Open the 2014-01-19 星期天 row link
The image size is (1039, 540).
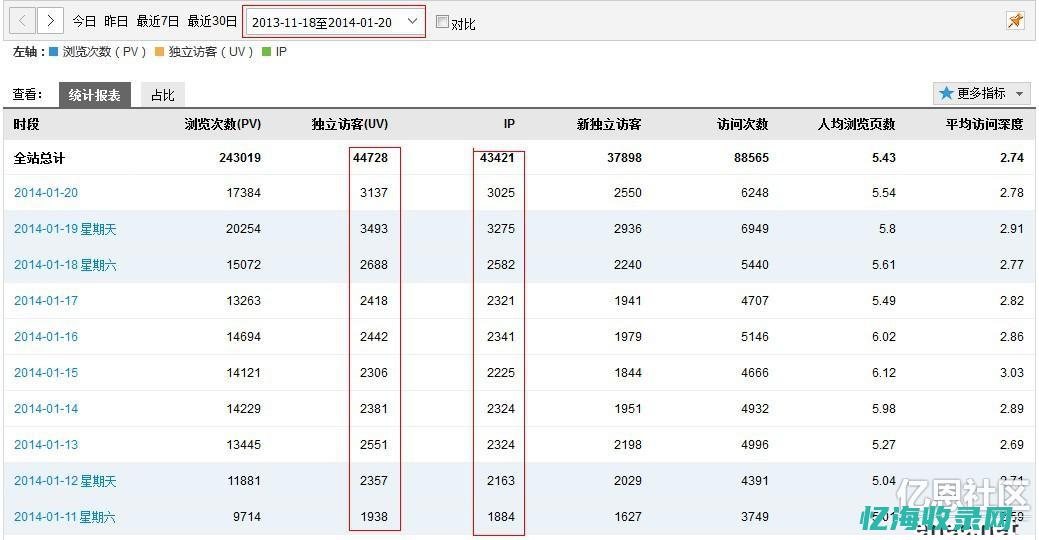click(x=65, y=229)
